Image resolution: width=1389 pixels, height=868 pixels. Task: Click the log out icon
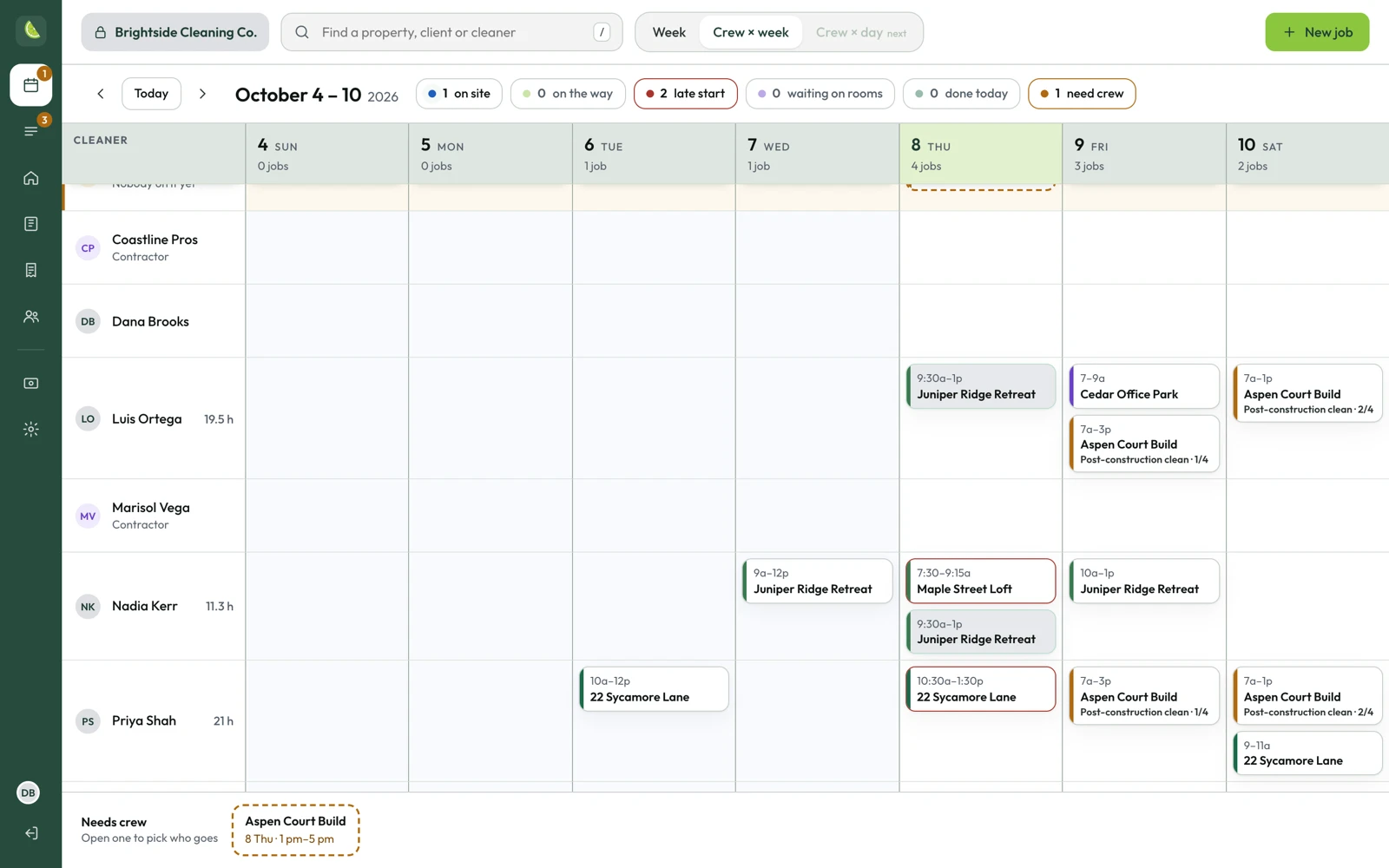(x=30, y=833)
